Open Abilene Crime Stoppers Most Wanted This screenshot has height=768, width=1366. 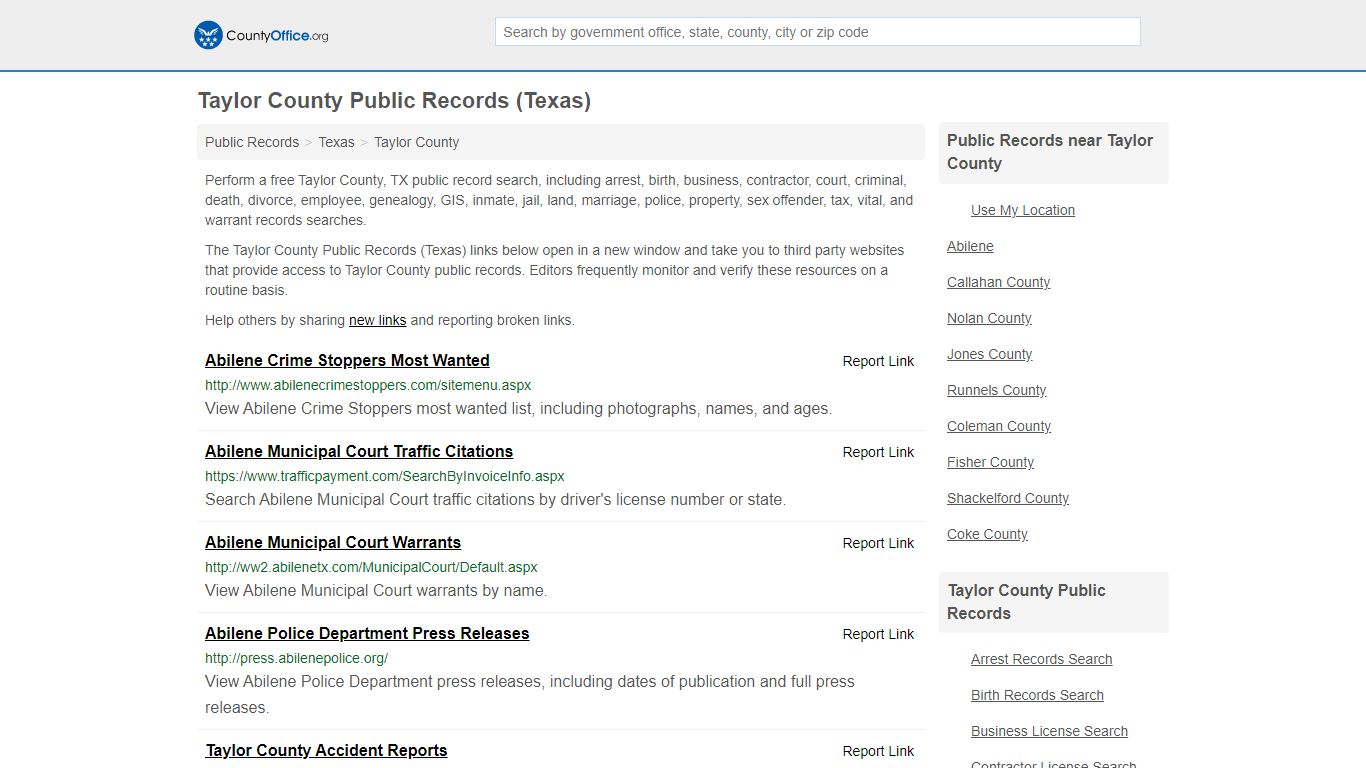tap(347, 360)
